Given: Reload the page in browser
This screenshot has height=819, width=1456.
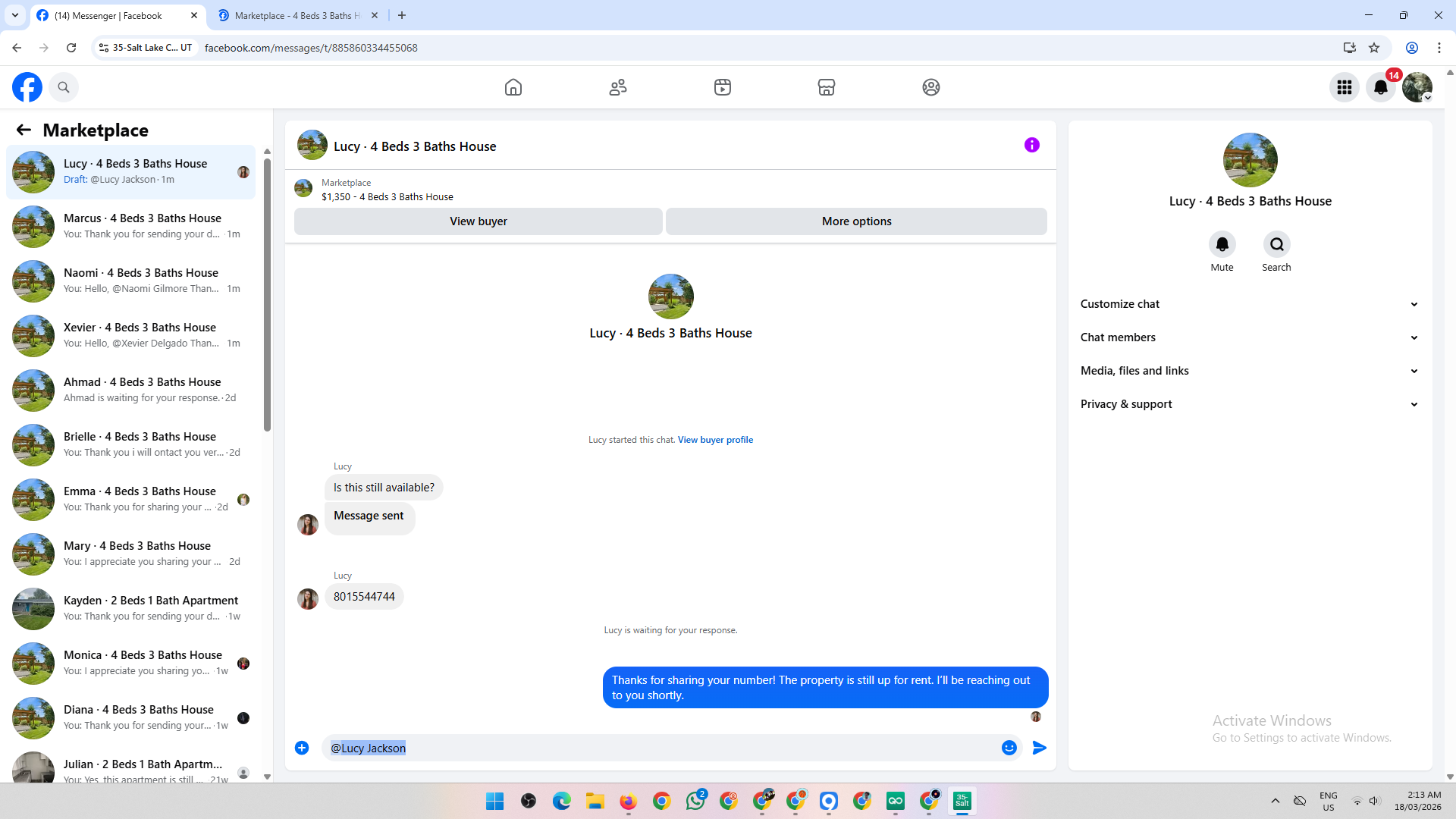Looking at the screenshot, I should point(71,48).
